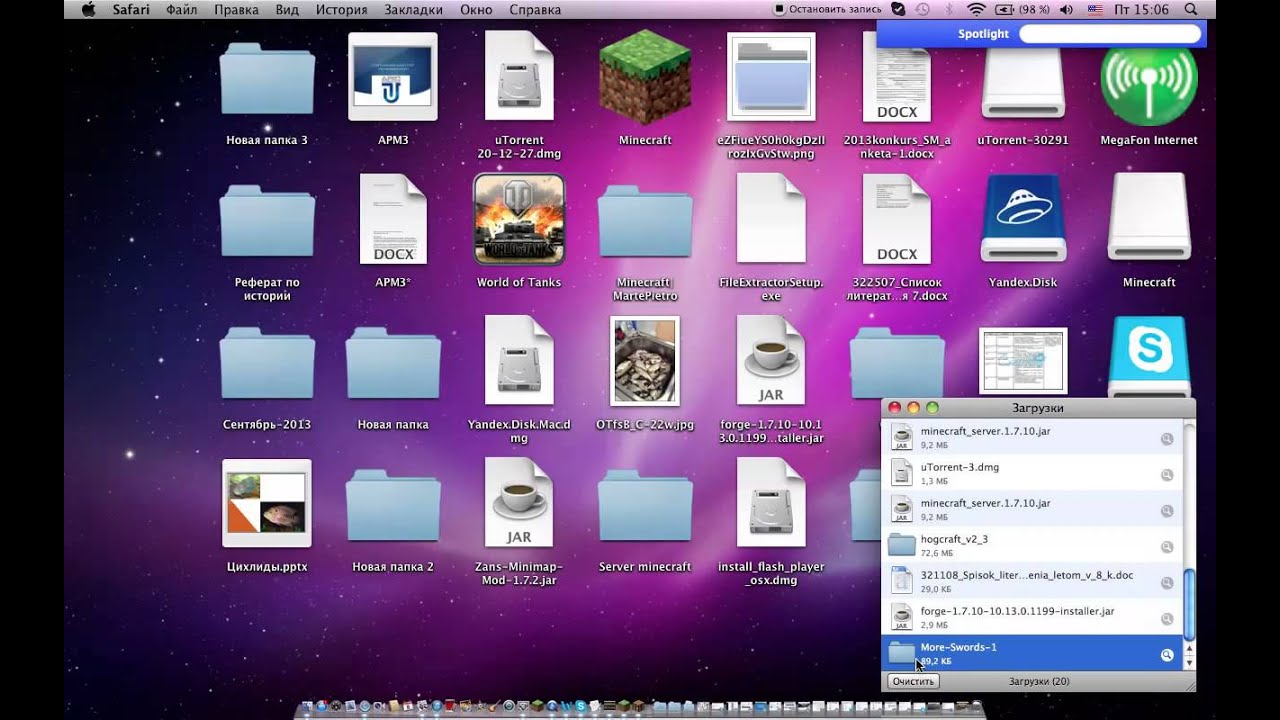The height and width of the screenshot is (720, 1280).
Task: Select the MegaFon Internet icon
Action: tap(1149, 79)
